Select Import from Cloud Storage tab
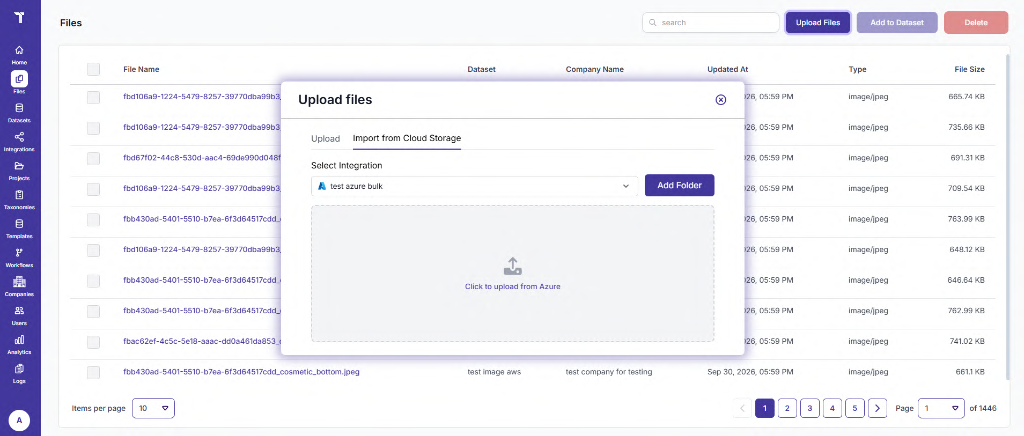Viewport: 1024px width, 436px height. tap(407, 138)
